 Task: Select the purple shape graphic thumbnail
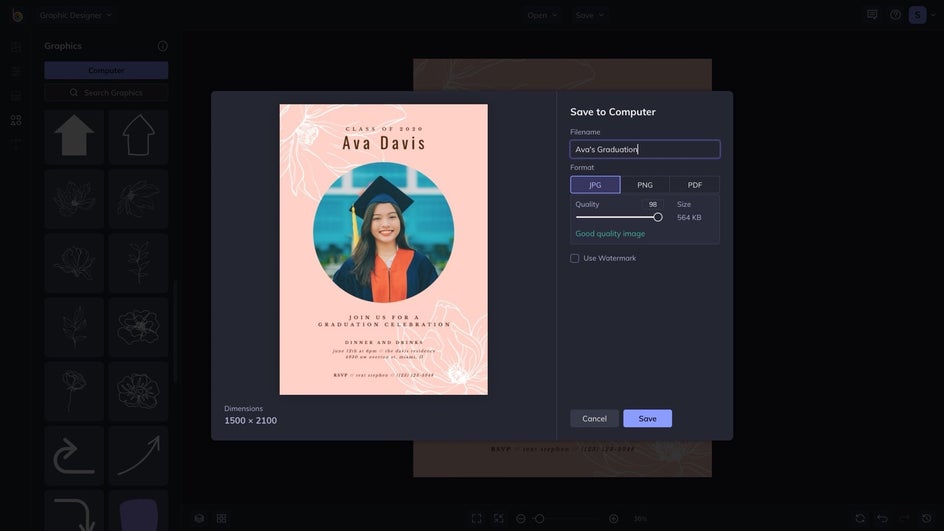[138, 512]
